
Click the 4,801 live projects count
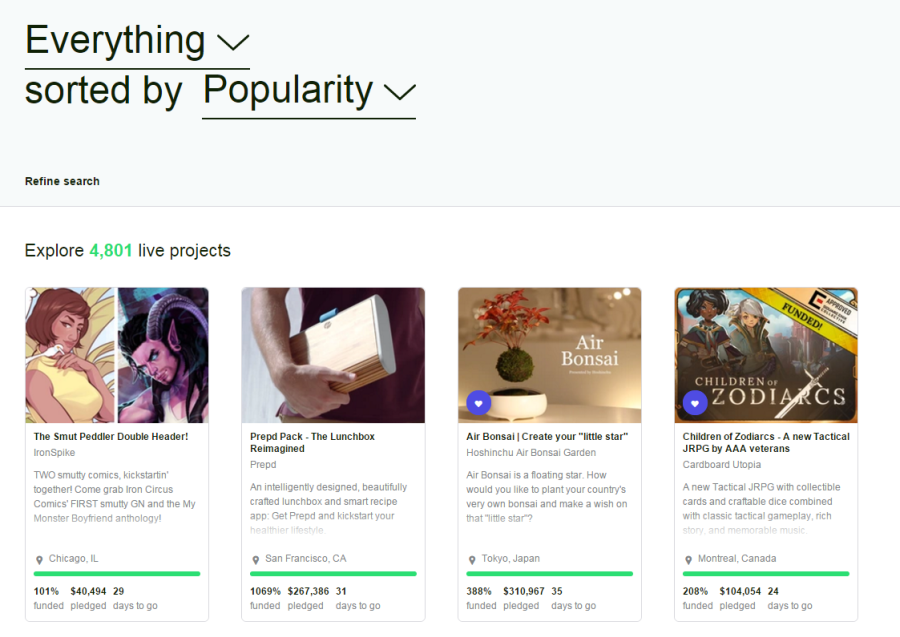(x=111, y=250)
